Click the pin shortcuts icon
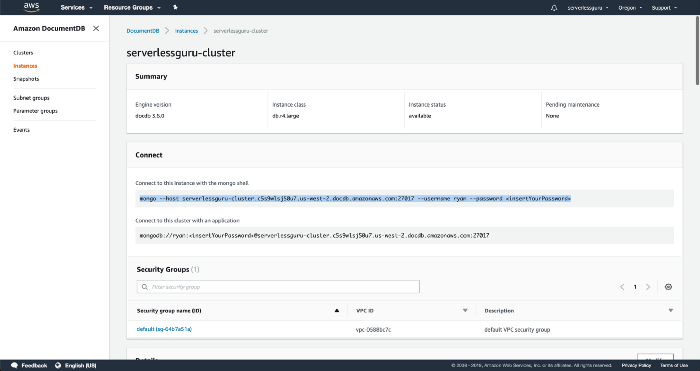The image size is (700, 371). click(175, 8)
